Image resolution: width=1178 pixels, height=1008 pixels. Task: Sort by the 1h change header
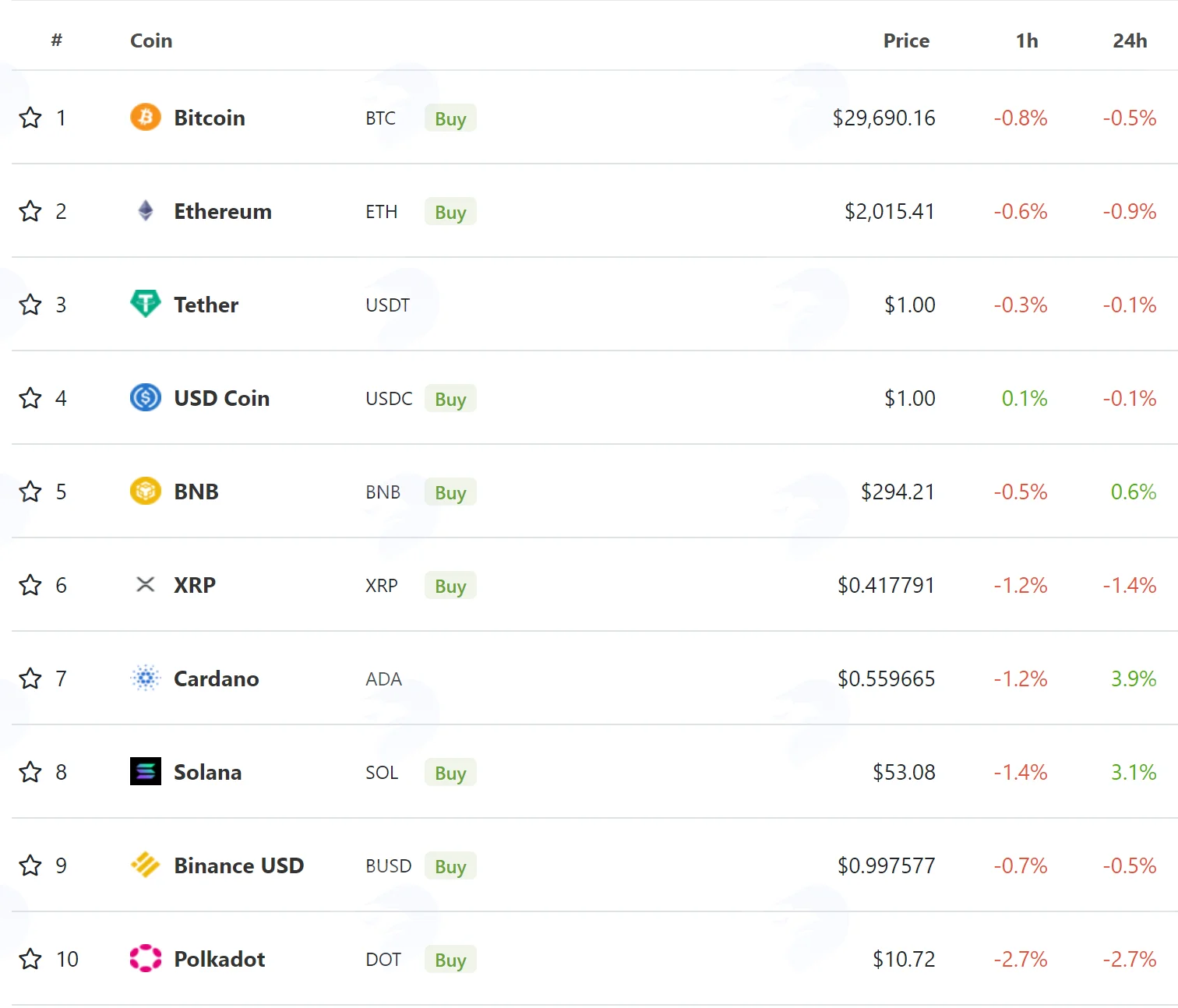pyautogui.click(x=1027, y=41)
